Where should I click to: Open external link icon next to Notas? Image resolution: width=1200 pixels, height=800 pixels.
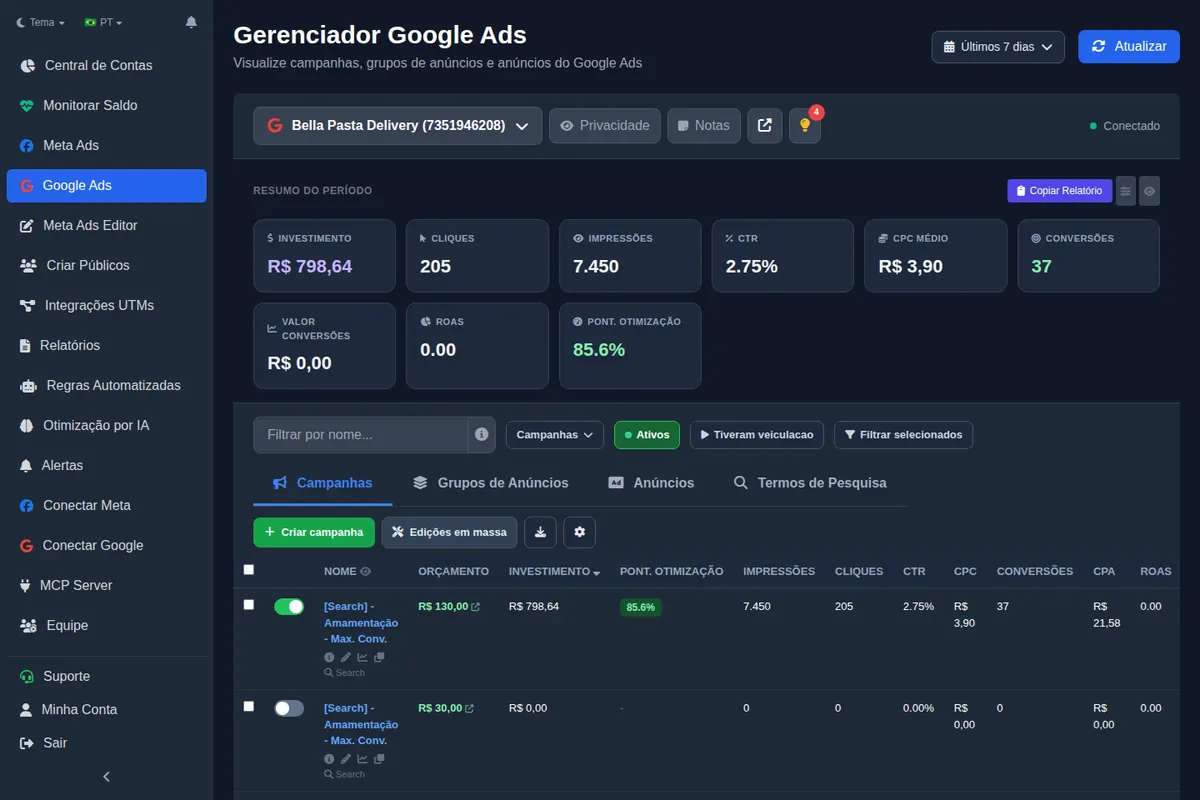[765, 126]
